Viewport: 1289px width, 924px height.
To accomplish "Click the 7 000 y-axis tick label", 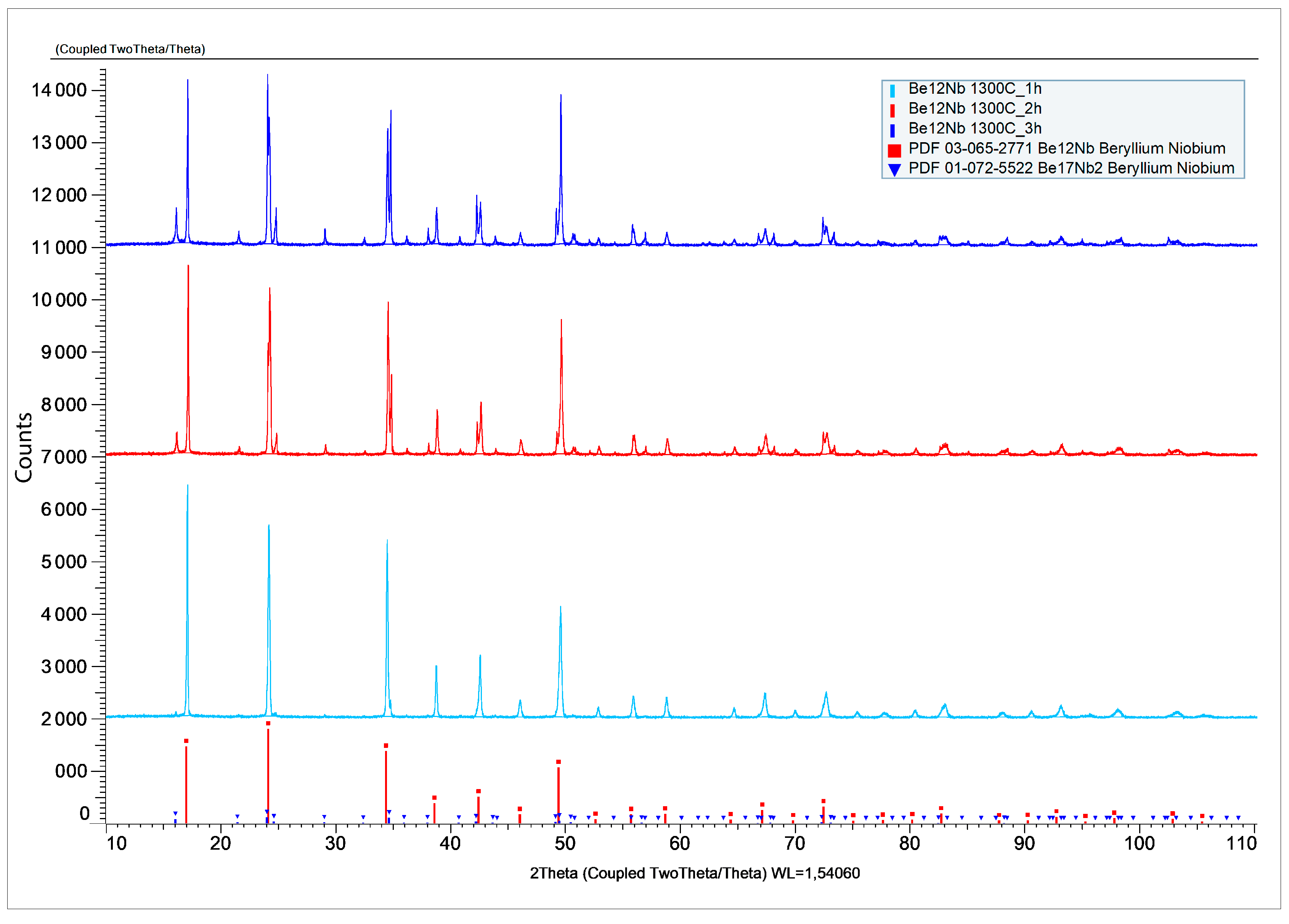I will pyautogui.click(x=64, y=457).
